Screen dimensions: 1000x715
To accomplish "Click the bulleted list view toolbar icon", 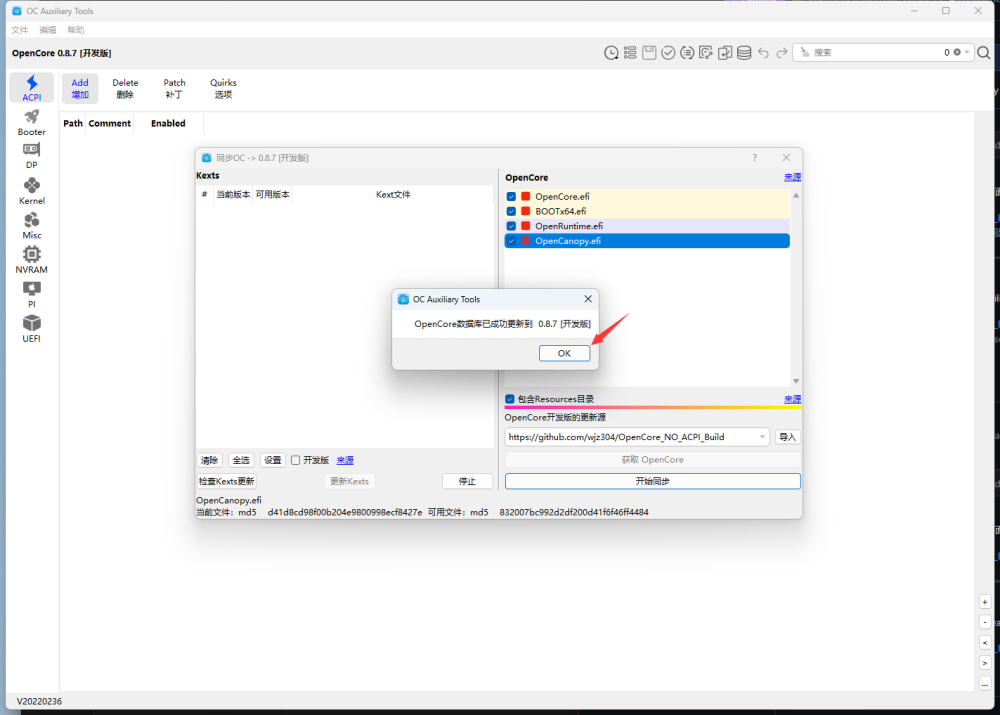I will 630,53.
